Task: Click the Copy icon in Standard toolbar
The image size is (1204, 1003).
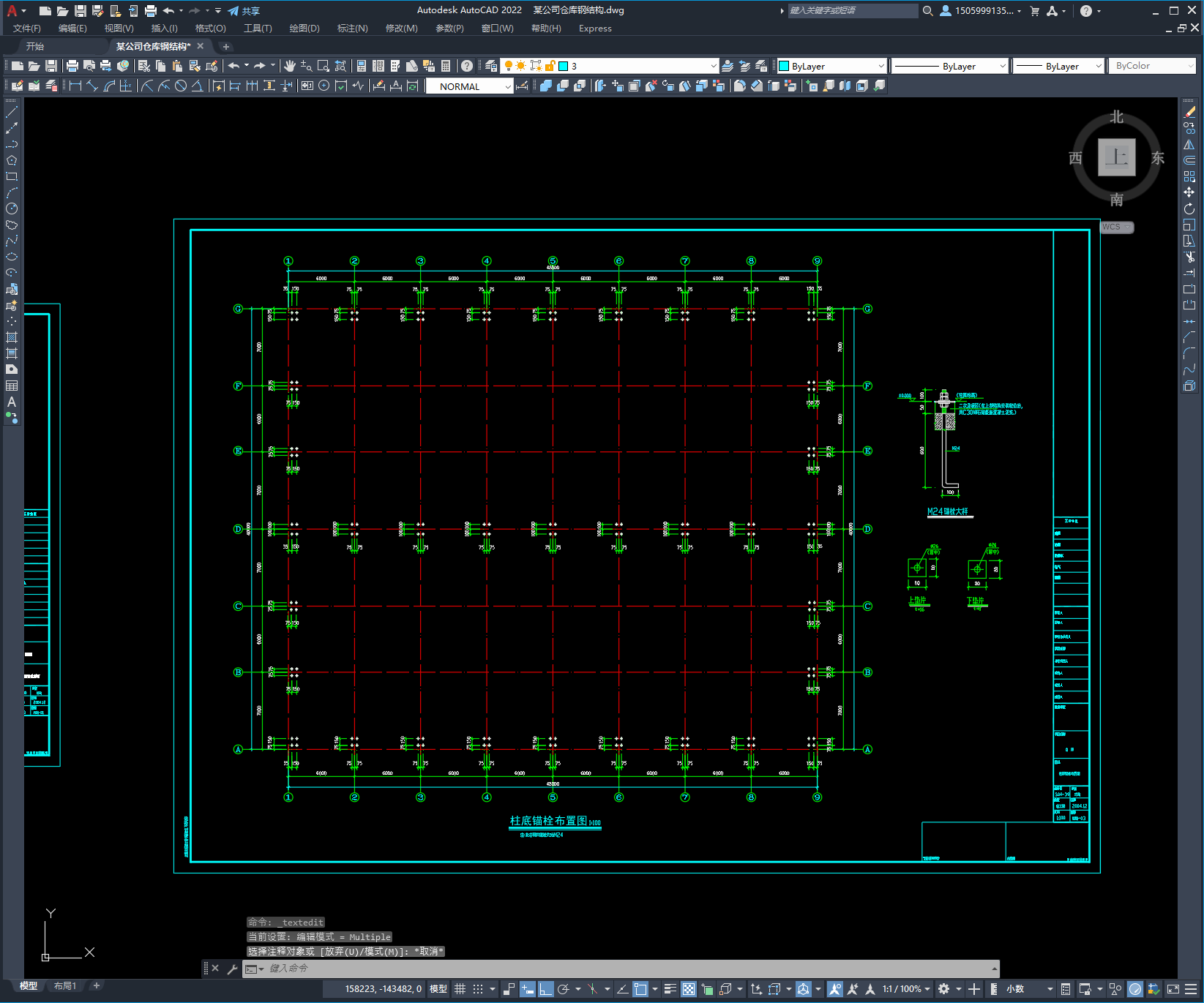Action: click(160, 66)
